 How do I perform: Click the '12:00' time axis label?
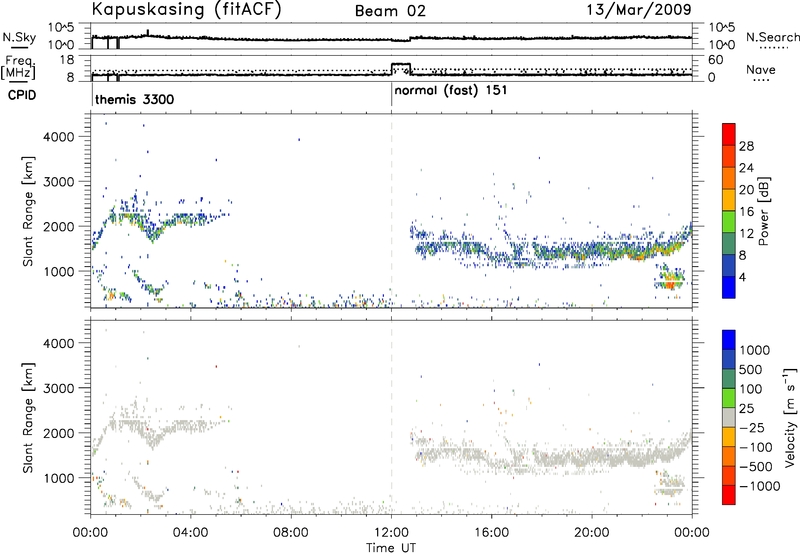tap(391, 533)
